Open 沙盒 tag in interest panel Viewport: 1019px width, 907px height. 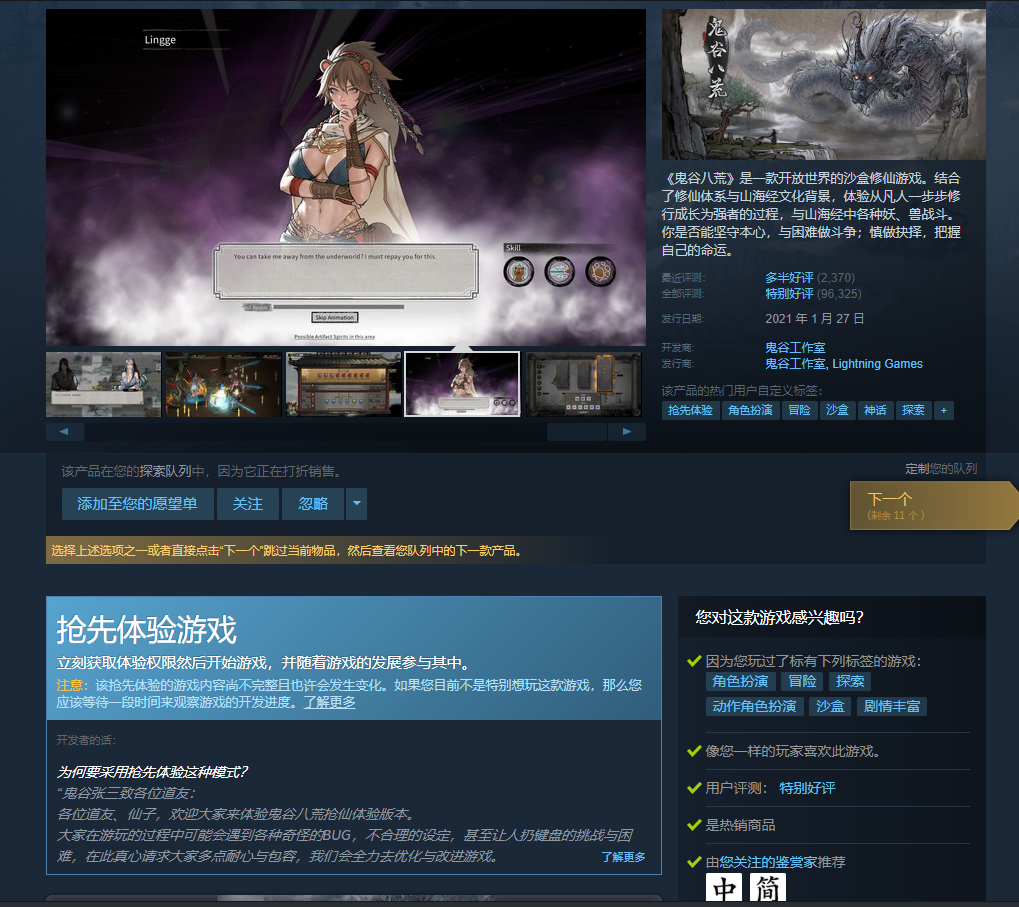pos(830,706)
